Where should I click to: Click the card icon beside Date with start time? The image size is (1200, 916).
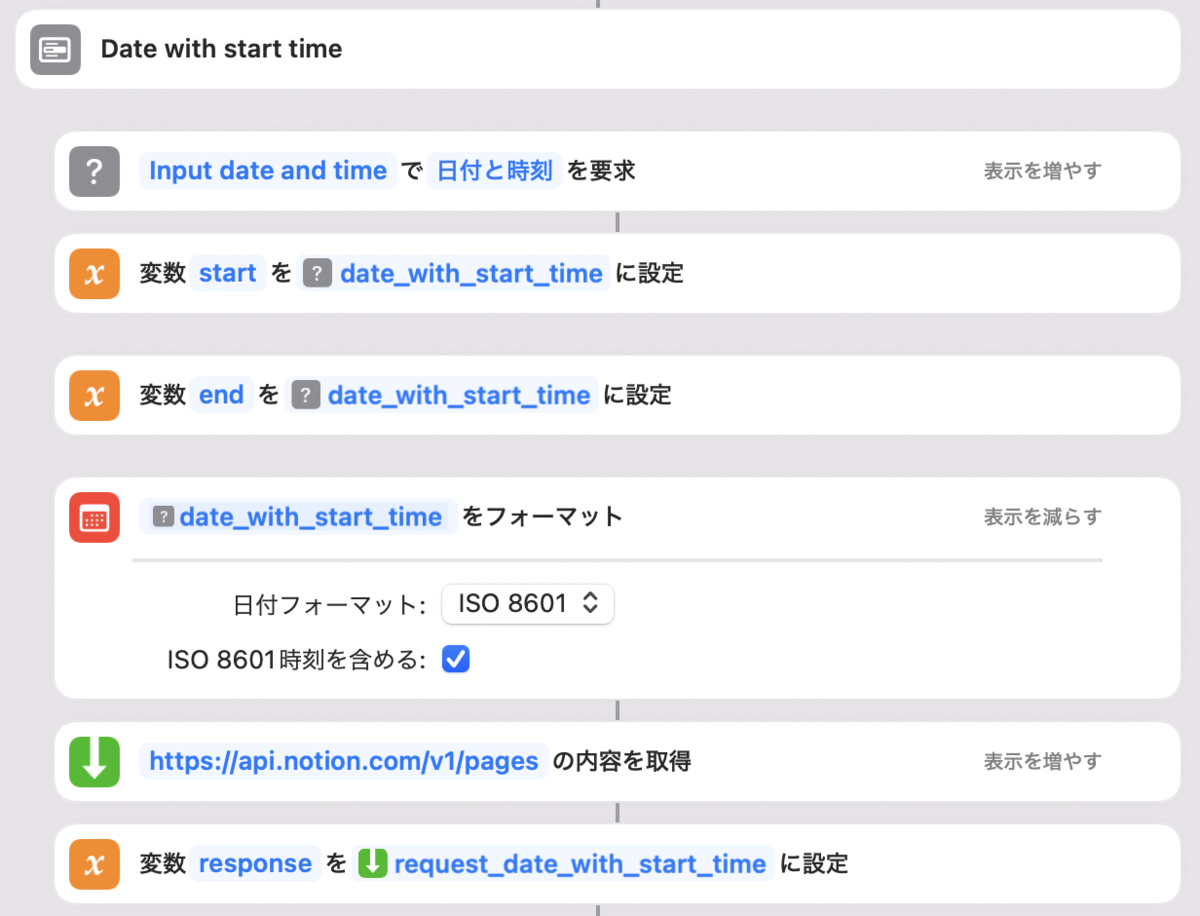click(55, 49)
